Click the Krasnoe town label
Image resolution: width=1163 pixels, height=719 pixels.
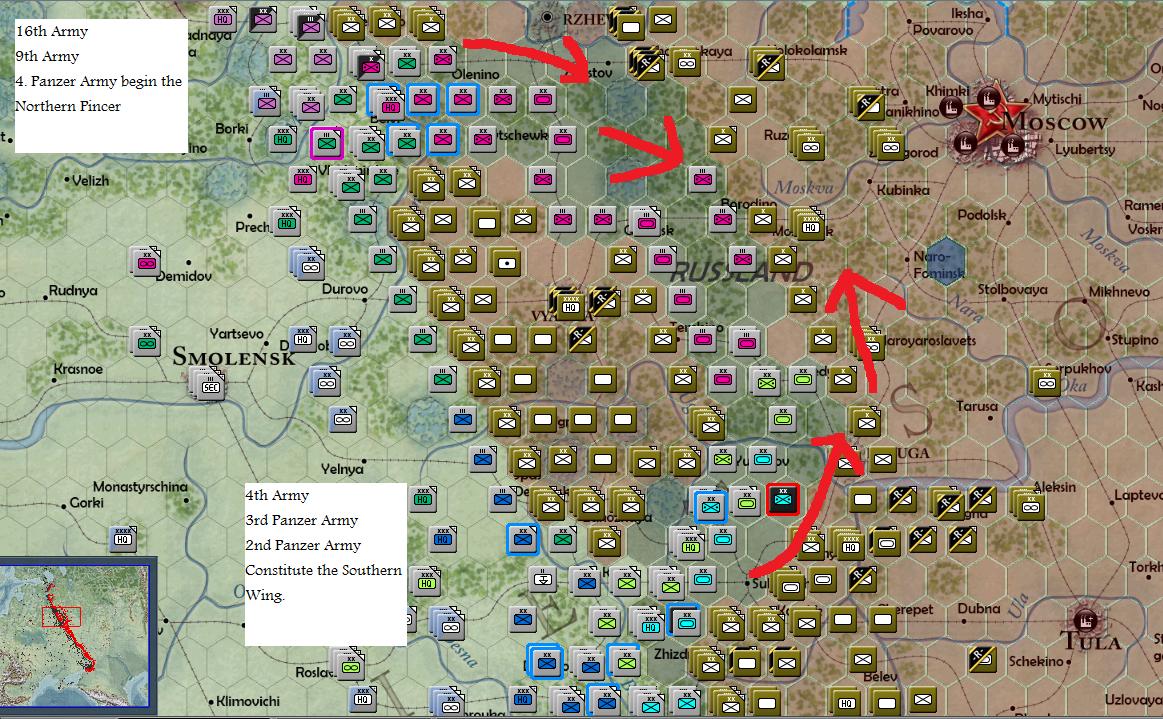point(78,369)
